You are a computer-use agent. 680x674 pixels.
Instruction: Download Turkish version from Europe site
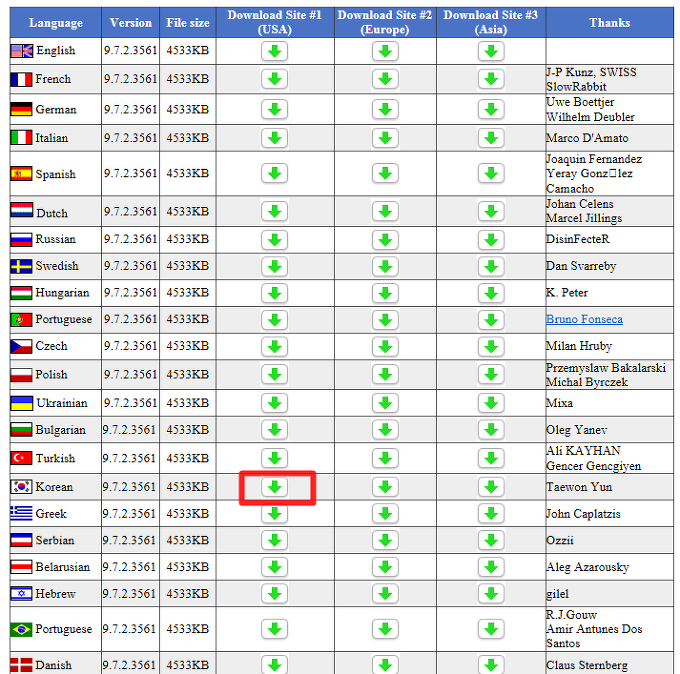pos(385,458)
